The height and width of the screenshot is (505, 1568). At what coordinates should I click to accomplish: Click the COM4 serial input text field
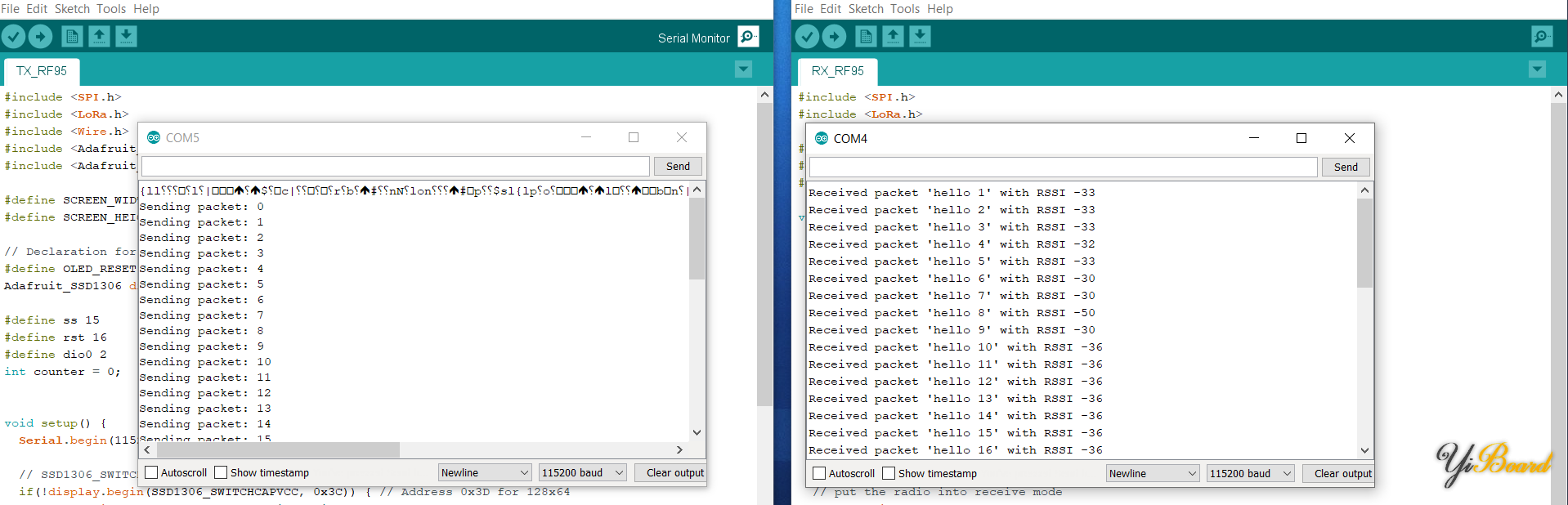(x=1063, y=167)
